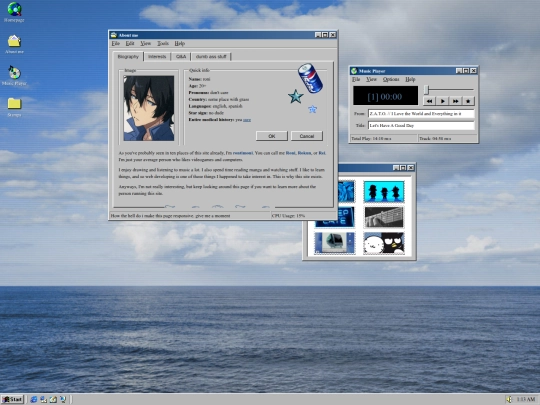
Task: Click the Music Player title bar icon
Action: [x=354, y=71]
